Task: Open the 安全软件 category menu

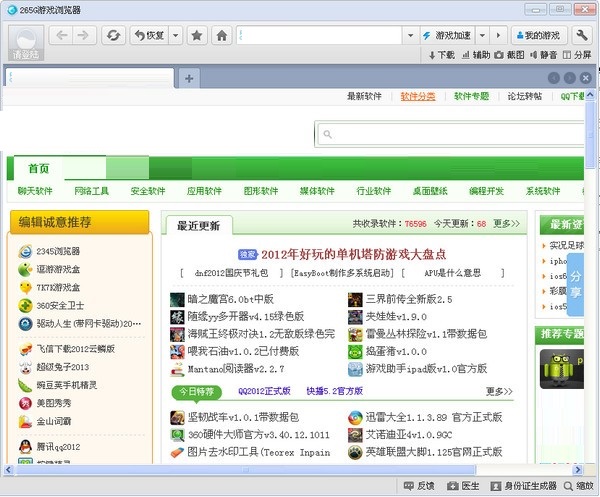Action: [x=148, y=191]
